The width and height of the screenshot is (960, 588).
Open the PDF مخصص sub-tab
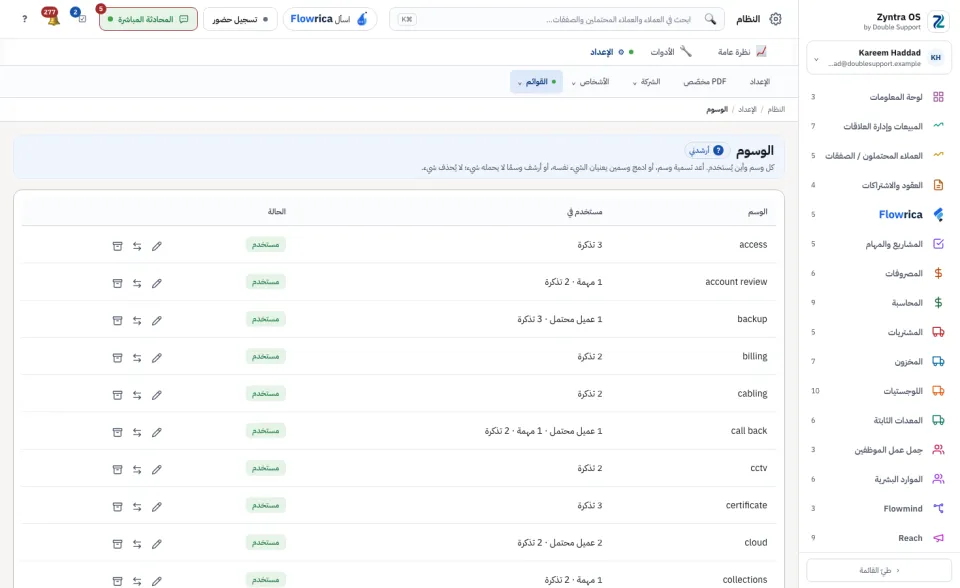705,81
